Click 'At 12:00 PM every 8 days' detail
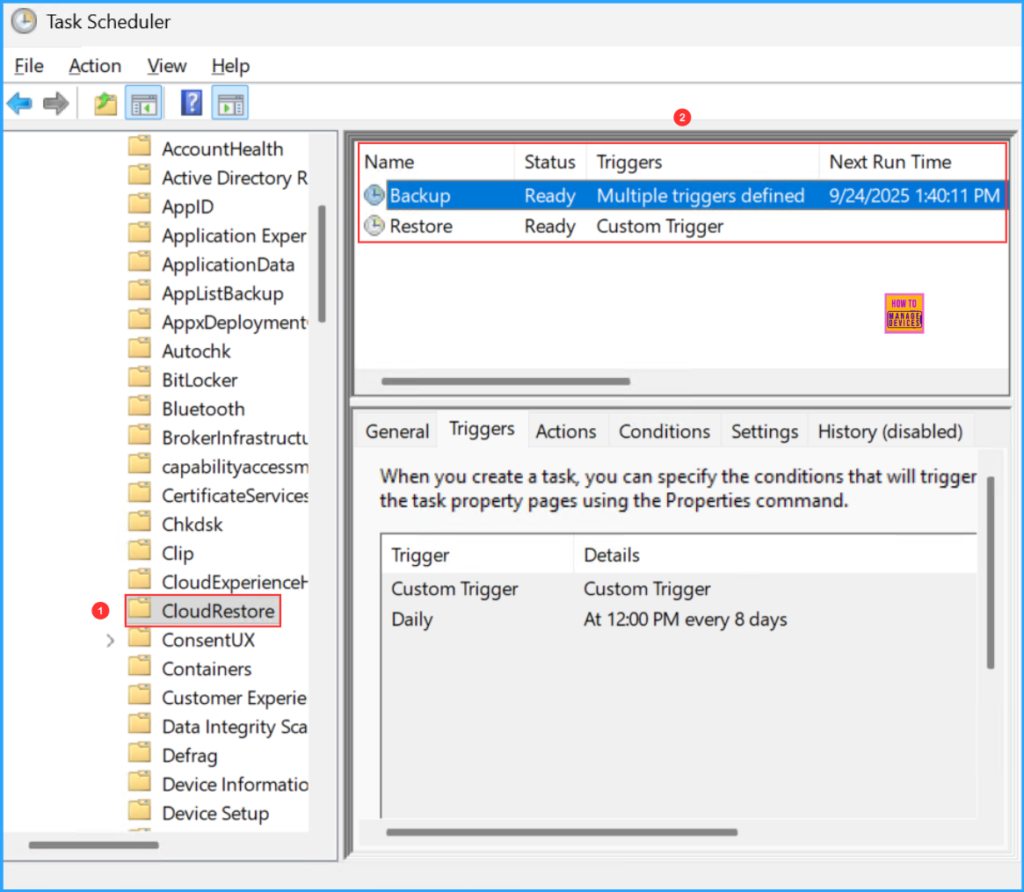 click(x=685, y=619)
